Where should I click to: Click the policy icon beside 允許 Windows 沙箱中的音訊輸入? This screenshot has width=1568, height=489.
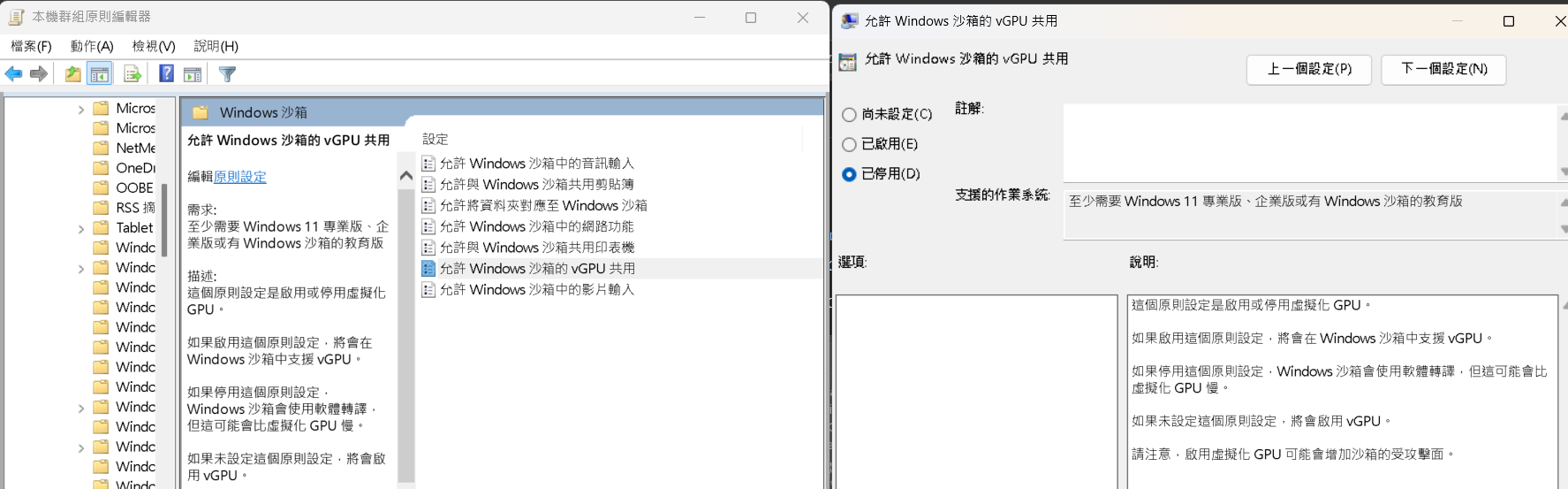point(428,164)
